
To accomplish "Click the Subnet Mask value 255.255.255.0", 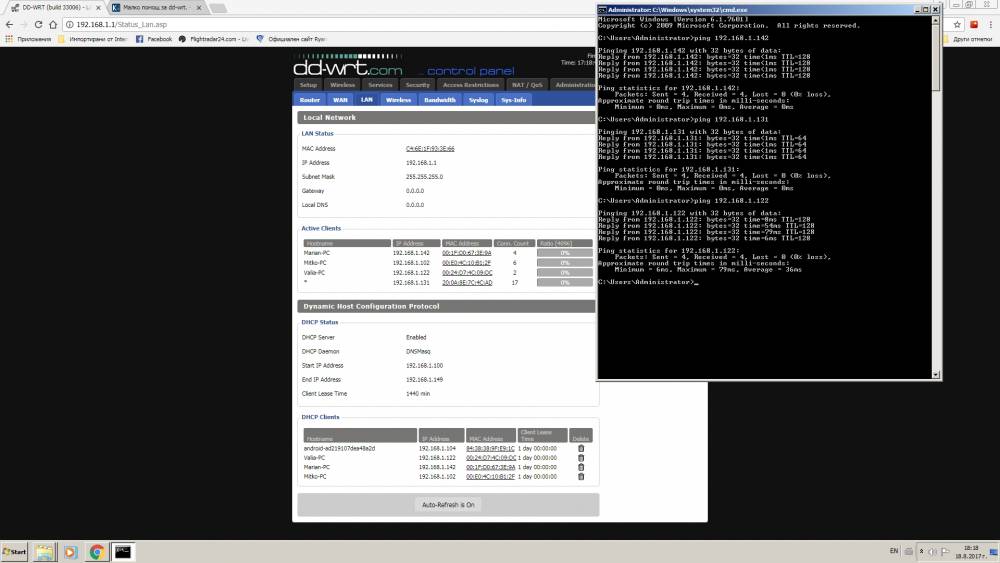I will (x=424, y=177).
